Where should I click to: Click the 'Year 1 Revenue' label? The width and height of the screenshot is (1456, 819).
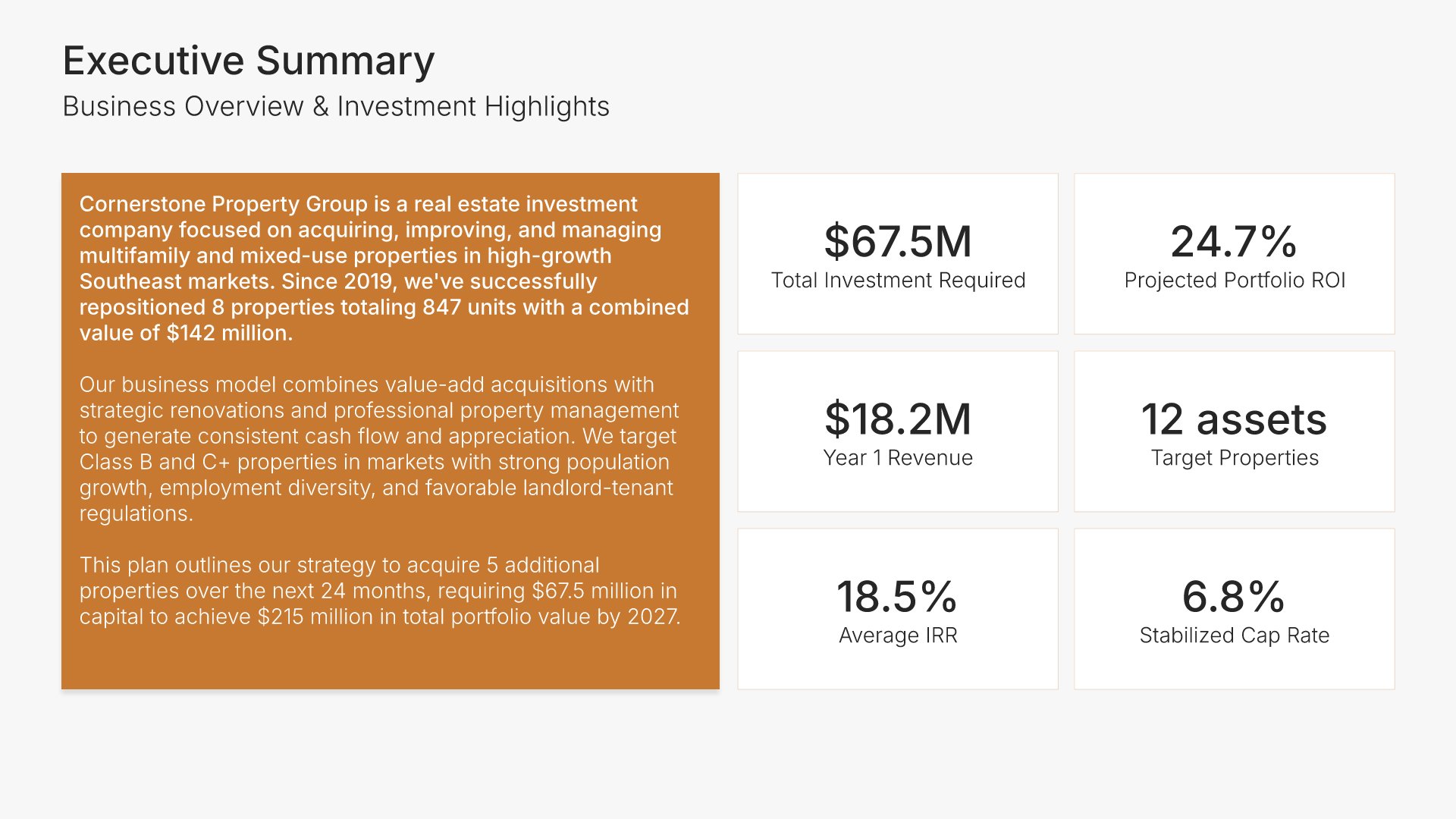pos(898,458)
